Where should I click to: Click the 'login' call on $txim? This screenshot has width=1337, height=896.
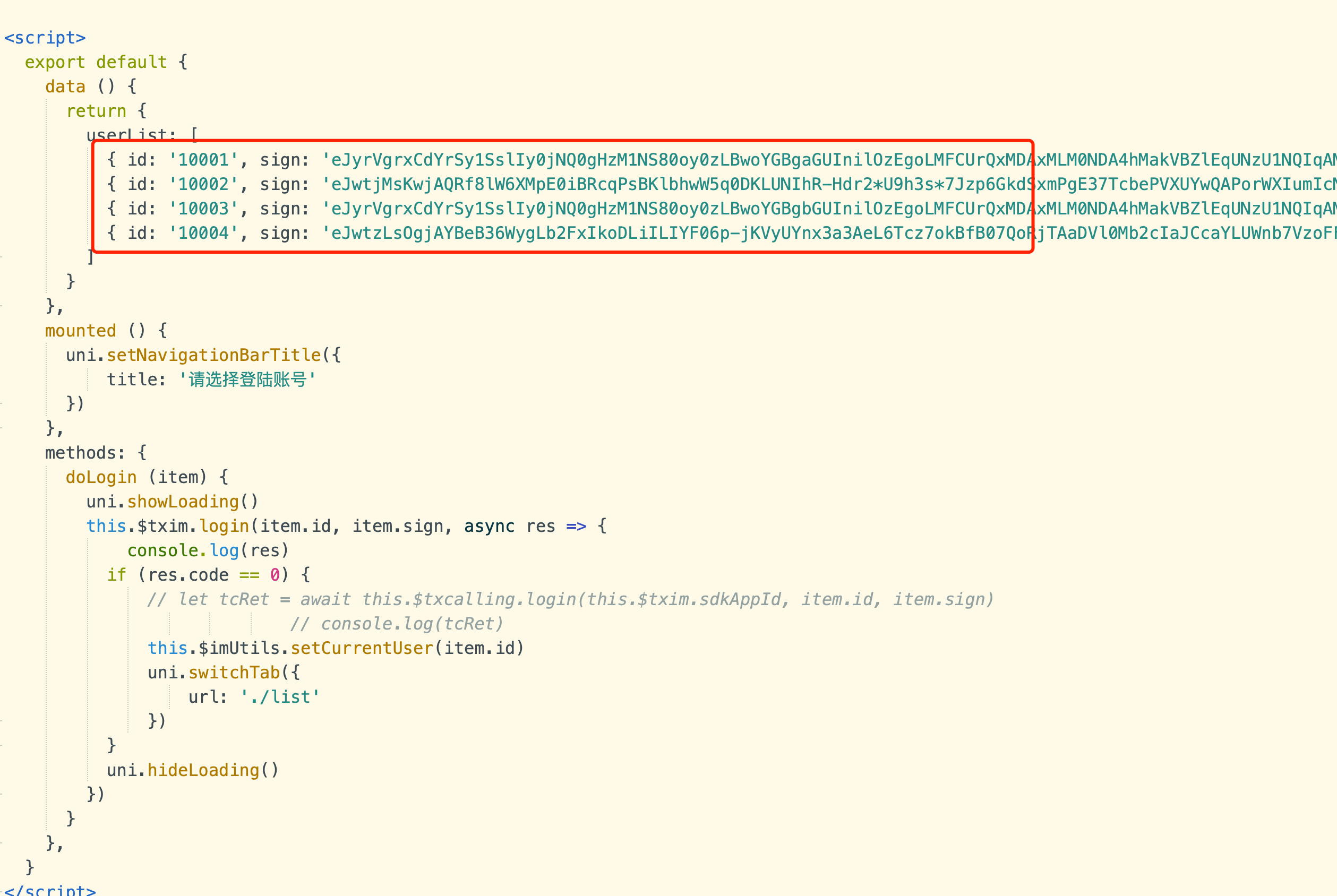tap(224, 526)
